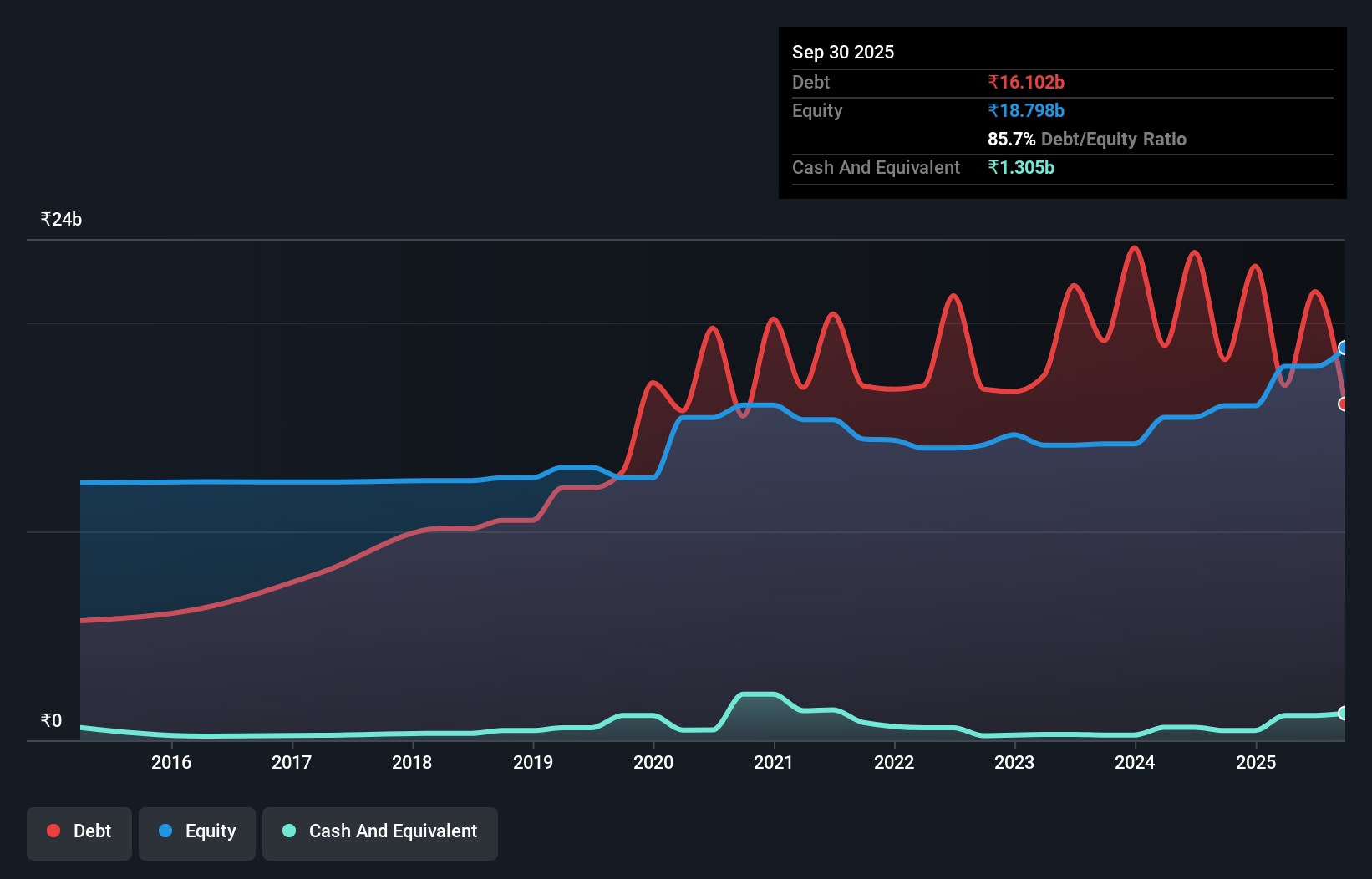The height and width of the screenshot is (879, 1372).
Task: Click the peak of the red debt line
Action: coord(1134,247)
